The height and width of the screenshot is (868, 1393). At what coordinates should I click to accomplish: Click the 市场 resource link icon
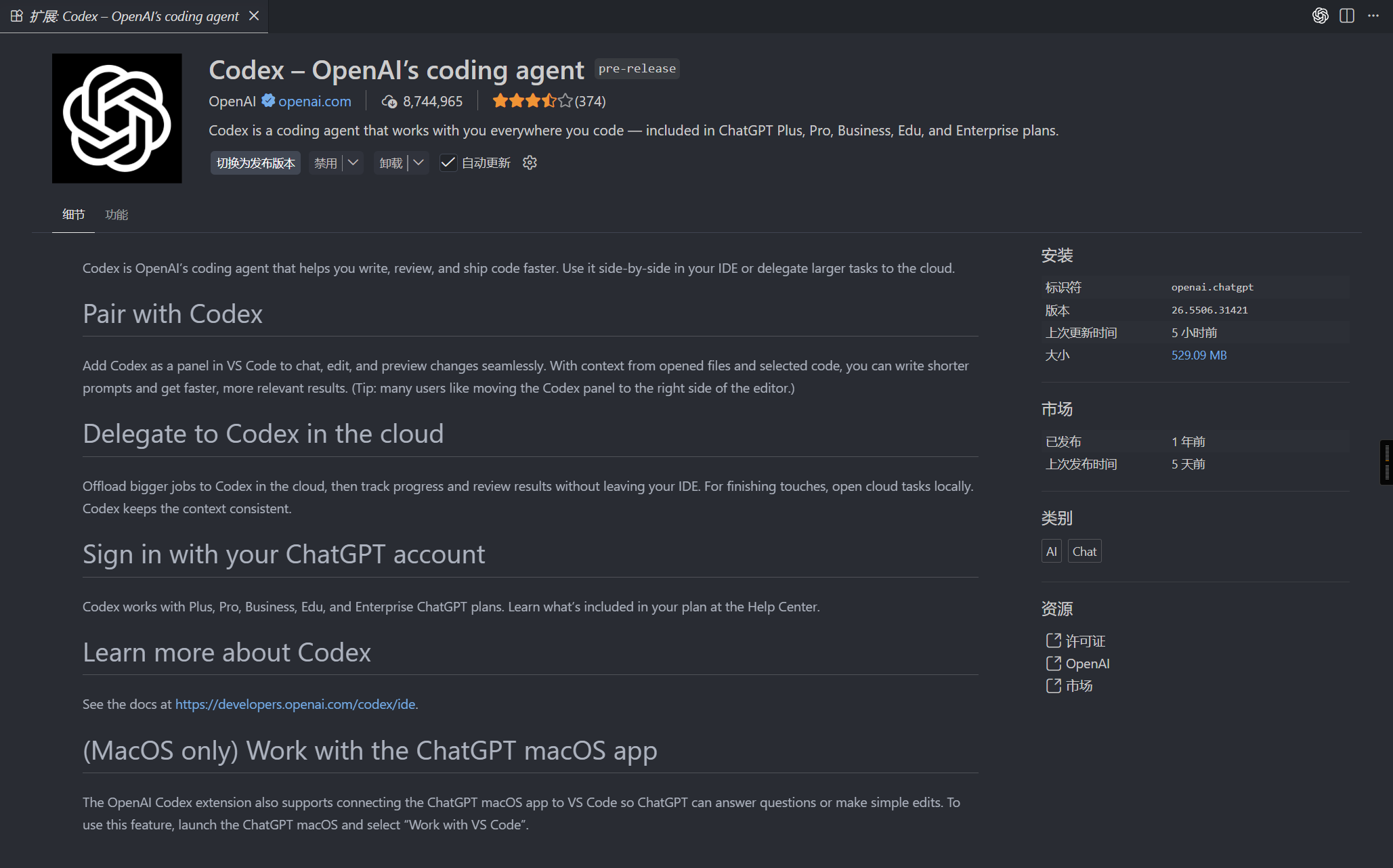tap(1054, 686)
